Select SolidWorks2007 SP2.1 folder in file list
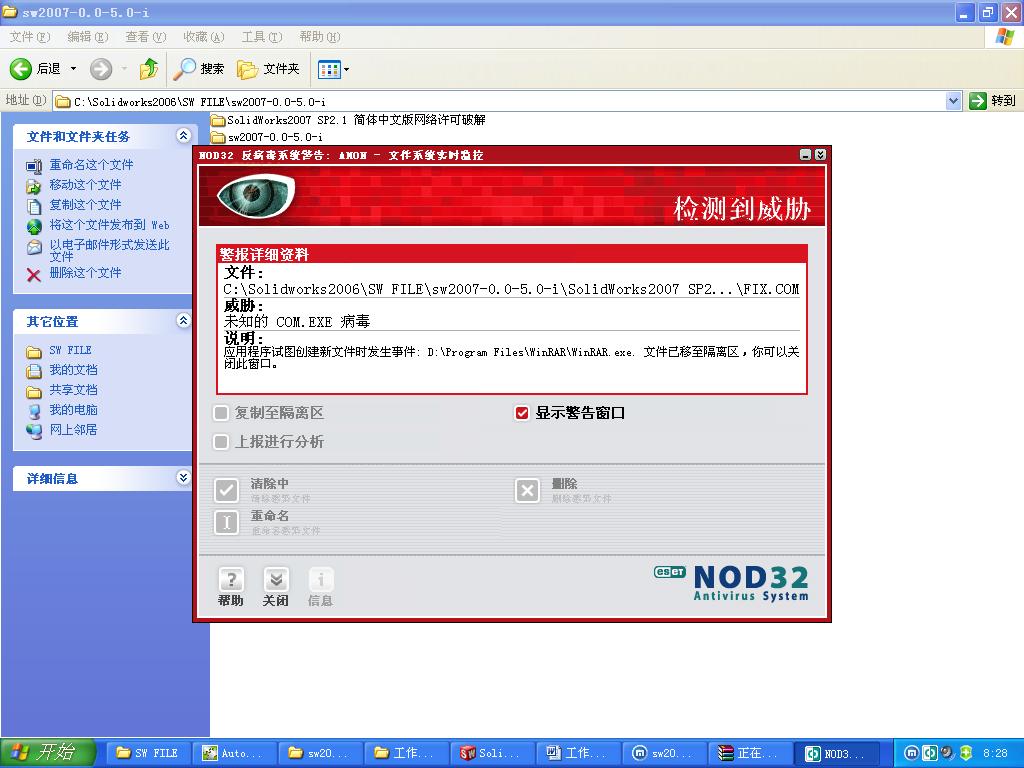 pyautogui.click(x=348, y=120)
